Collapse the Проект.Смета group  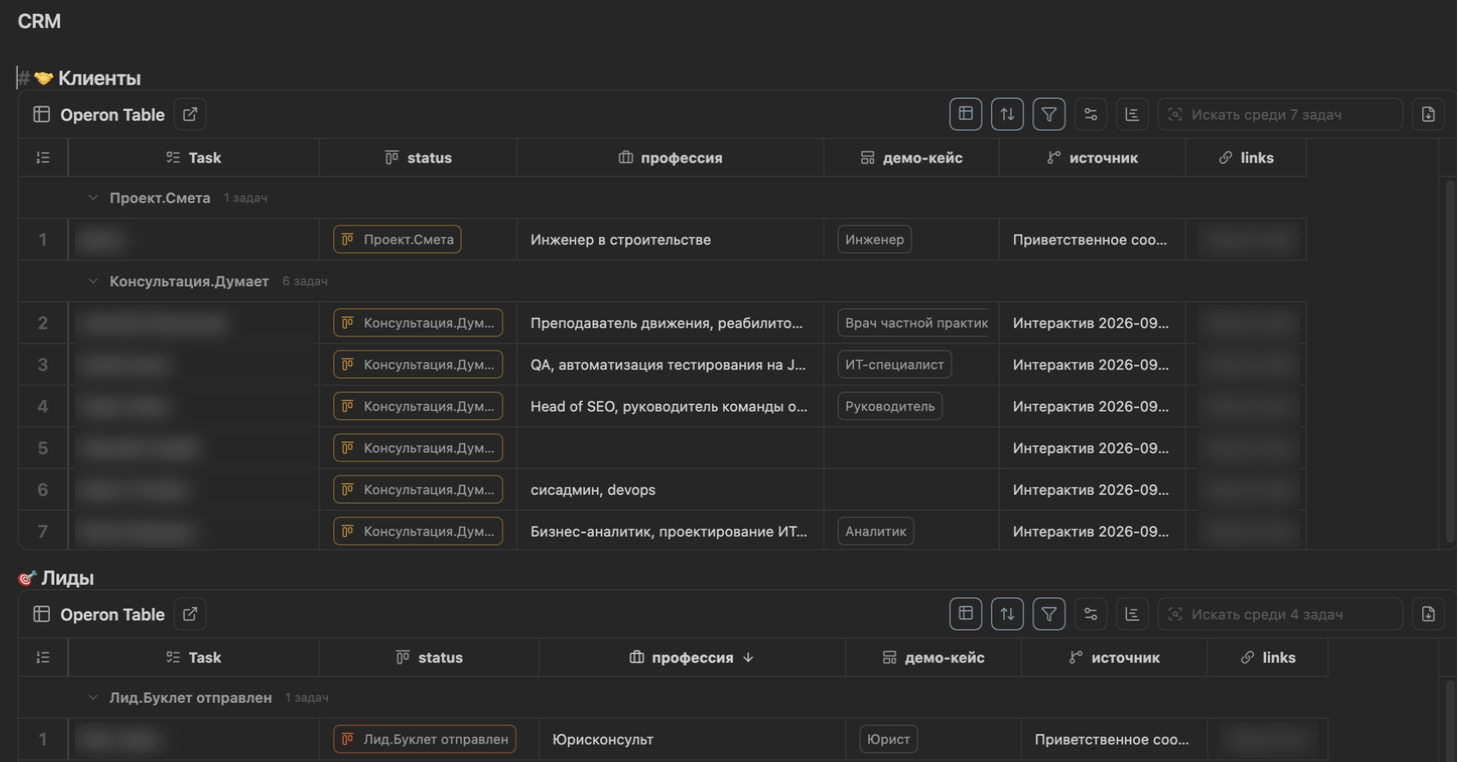point(93,198)
